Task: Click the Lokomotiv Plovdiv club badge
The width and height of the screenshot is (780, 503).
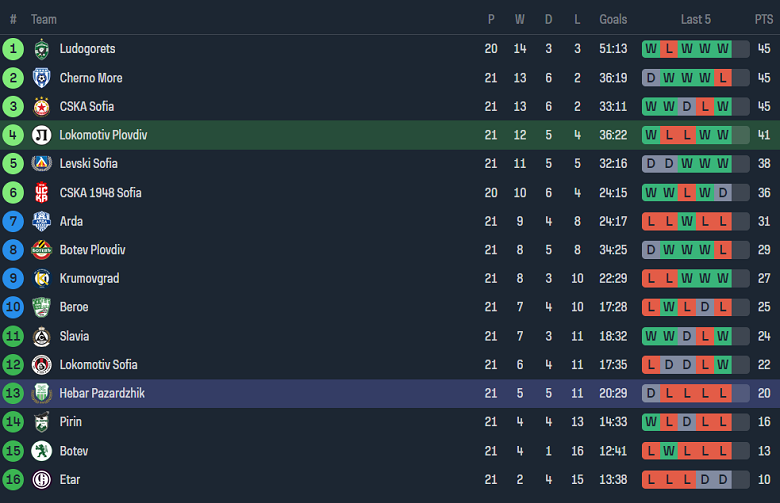Action: [42, 135]
